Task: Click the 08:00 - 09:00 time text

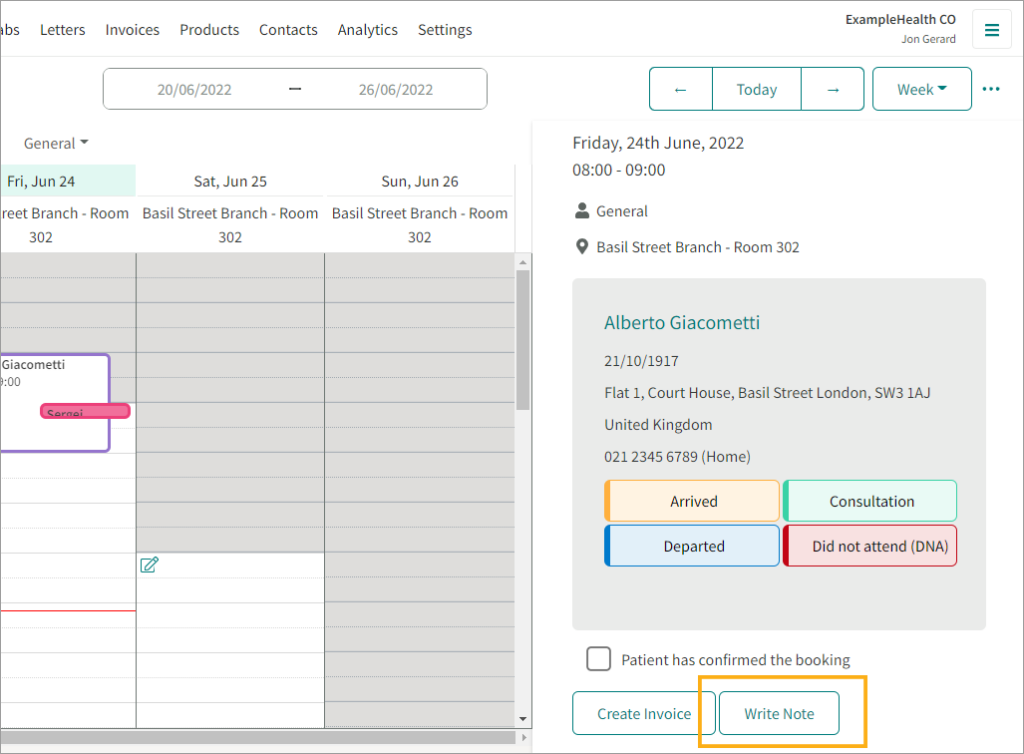Action: 619,170
